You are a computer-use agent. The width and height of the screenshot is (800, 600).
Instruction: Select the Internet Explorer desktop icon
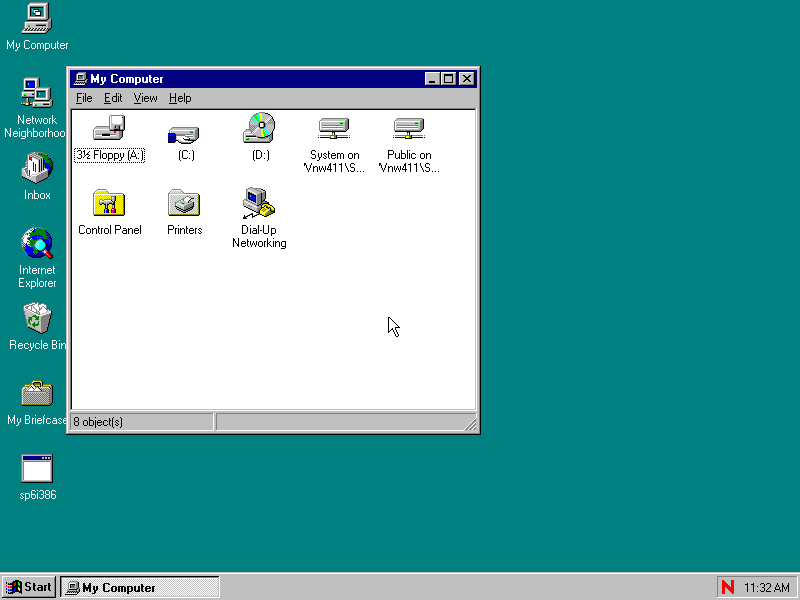(x=37, y=244)
